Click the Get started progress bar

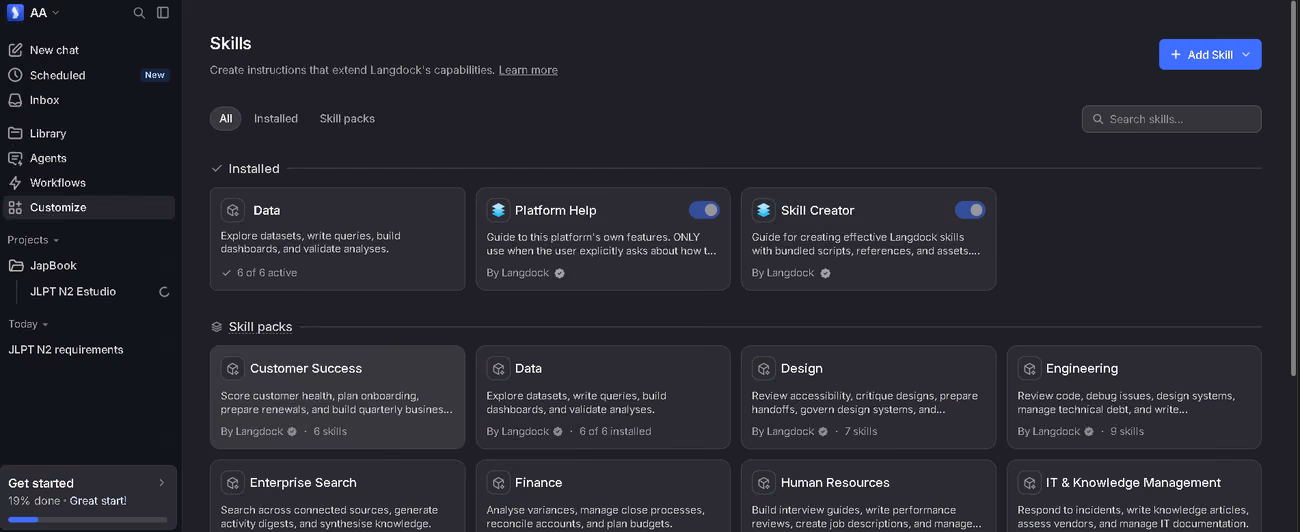coord(88,520)
